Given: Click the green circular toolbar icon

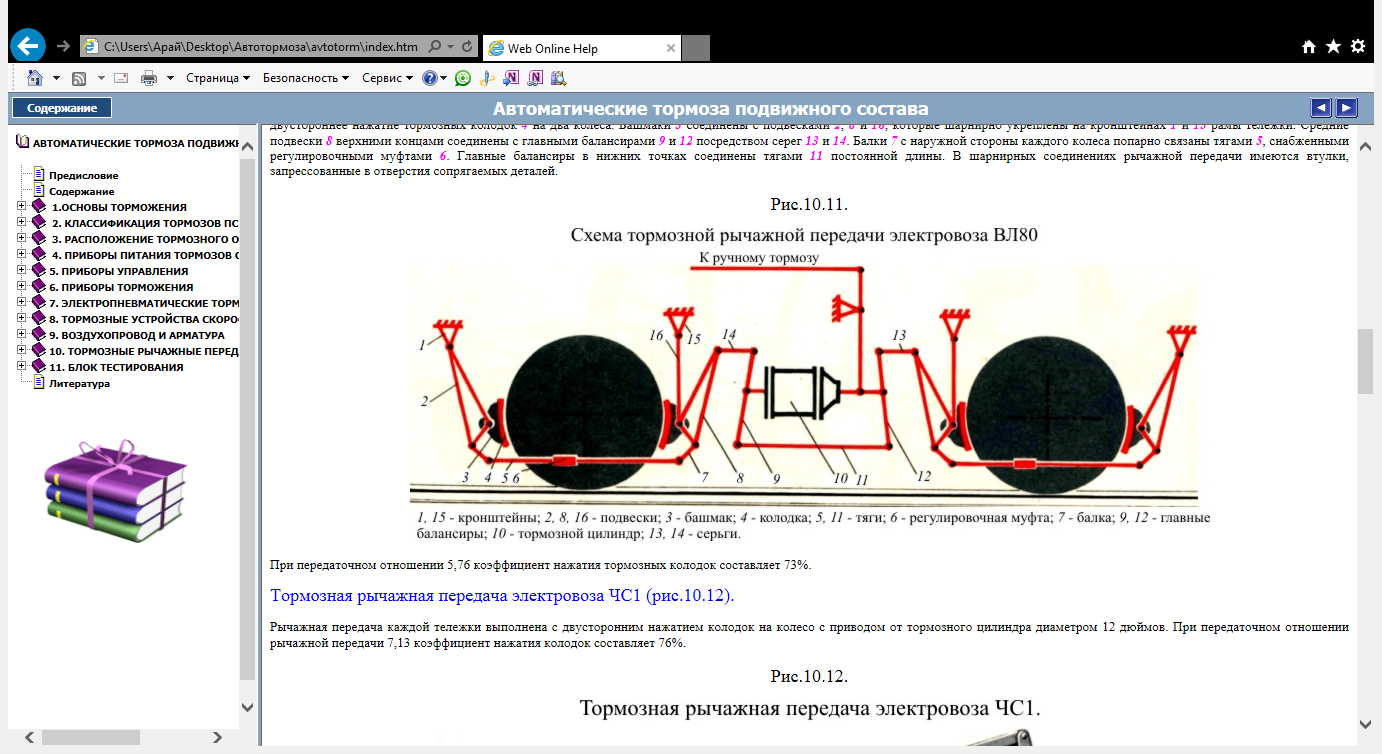Looking at the screenshot, I should pyautogui.click(x=462, y=78).
